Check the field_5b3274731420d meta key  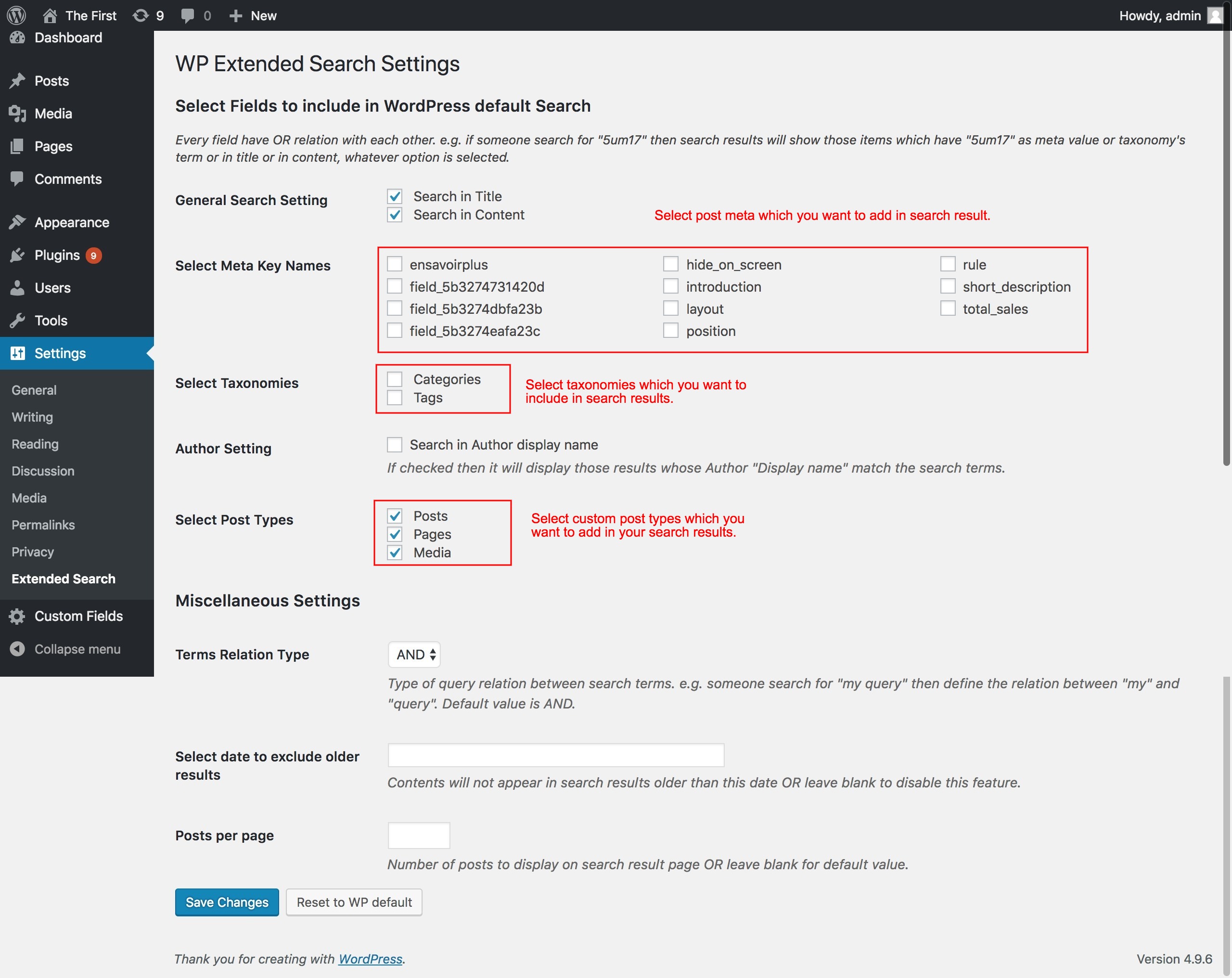click(x=394, y=286)
